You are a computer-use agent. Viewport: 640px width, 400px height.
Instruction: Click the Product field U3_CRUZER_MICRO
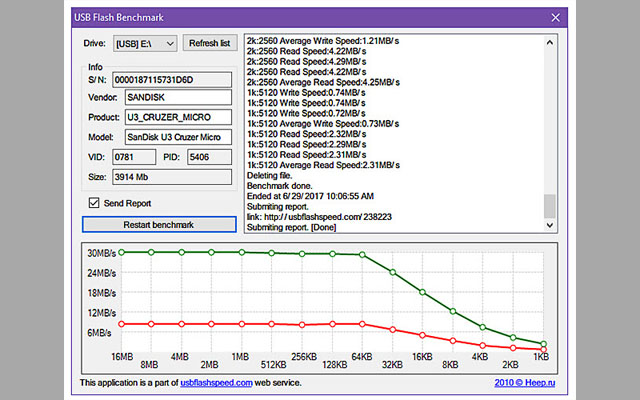(178, 117)
